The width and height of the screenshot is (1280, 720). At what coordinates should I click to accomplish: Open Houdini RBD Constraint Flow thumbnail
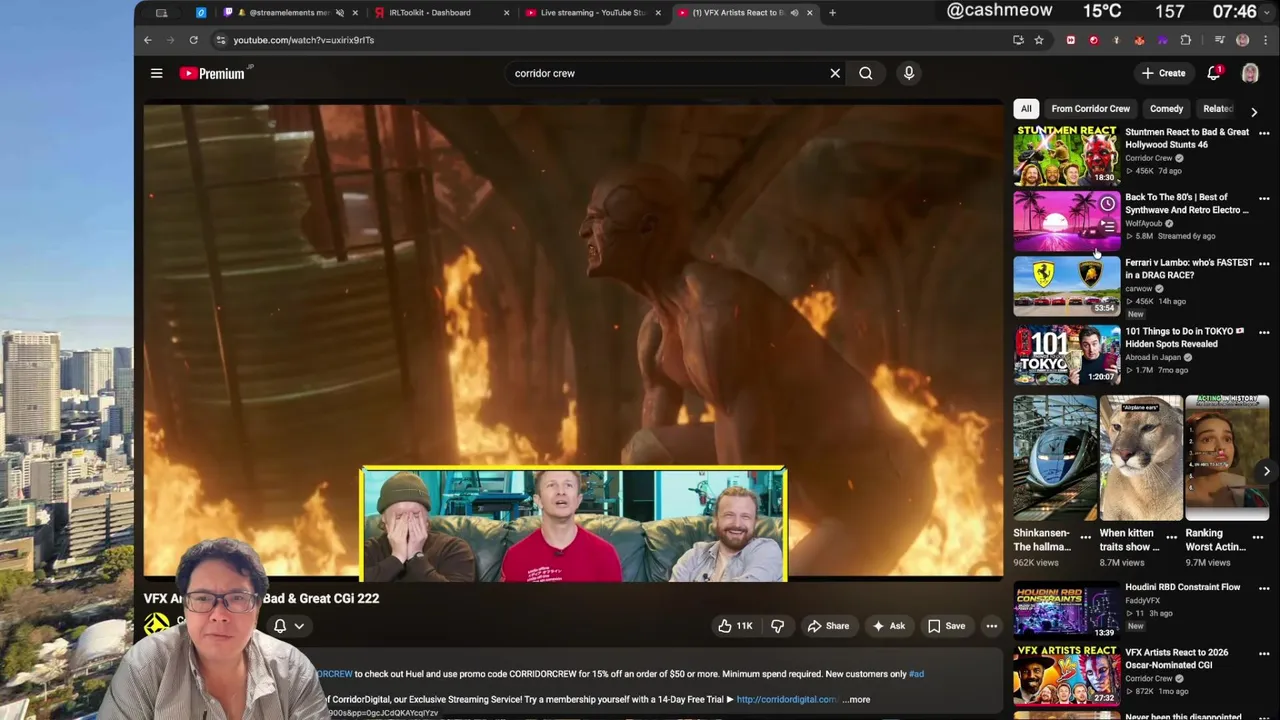click(1067, 610)
